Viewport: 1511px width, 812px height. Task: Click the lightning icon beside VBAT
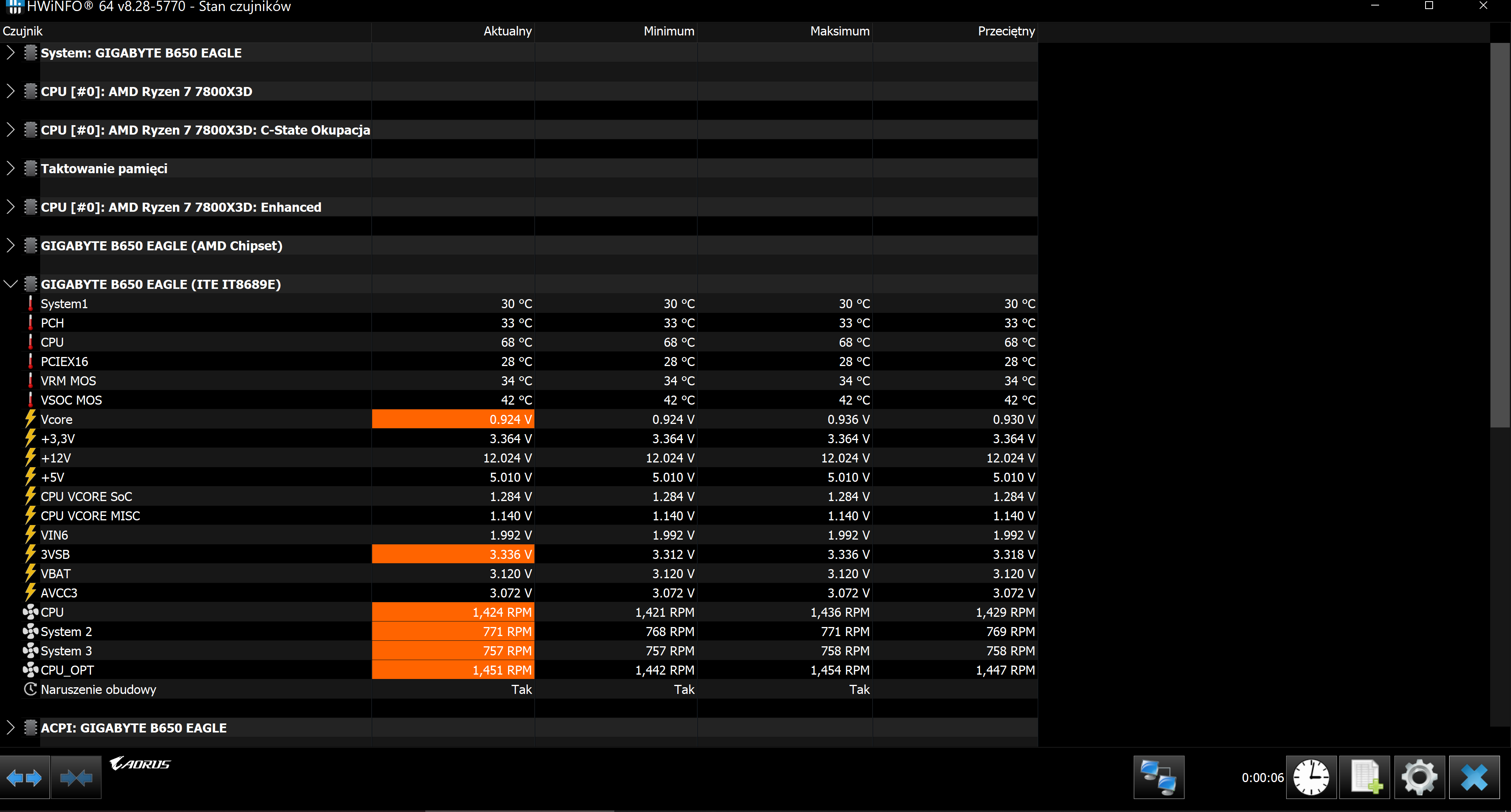pos(30,573)
